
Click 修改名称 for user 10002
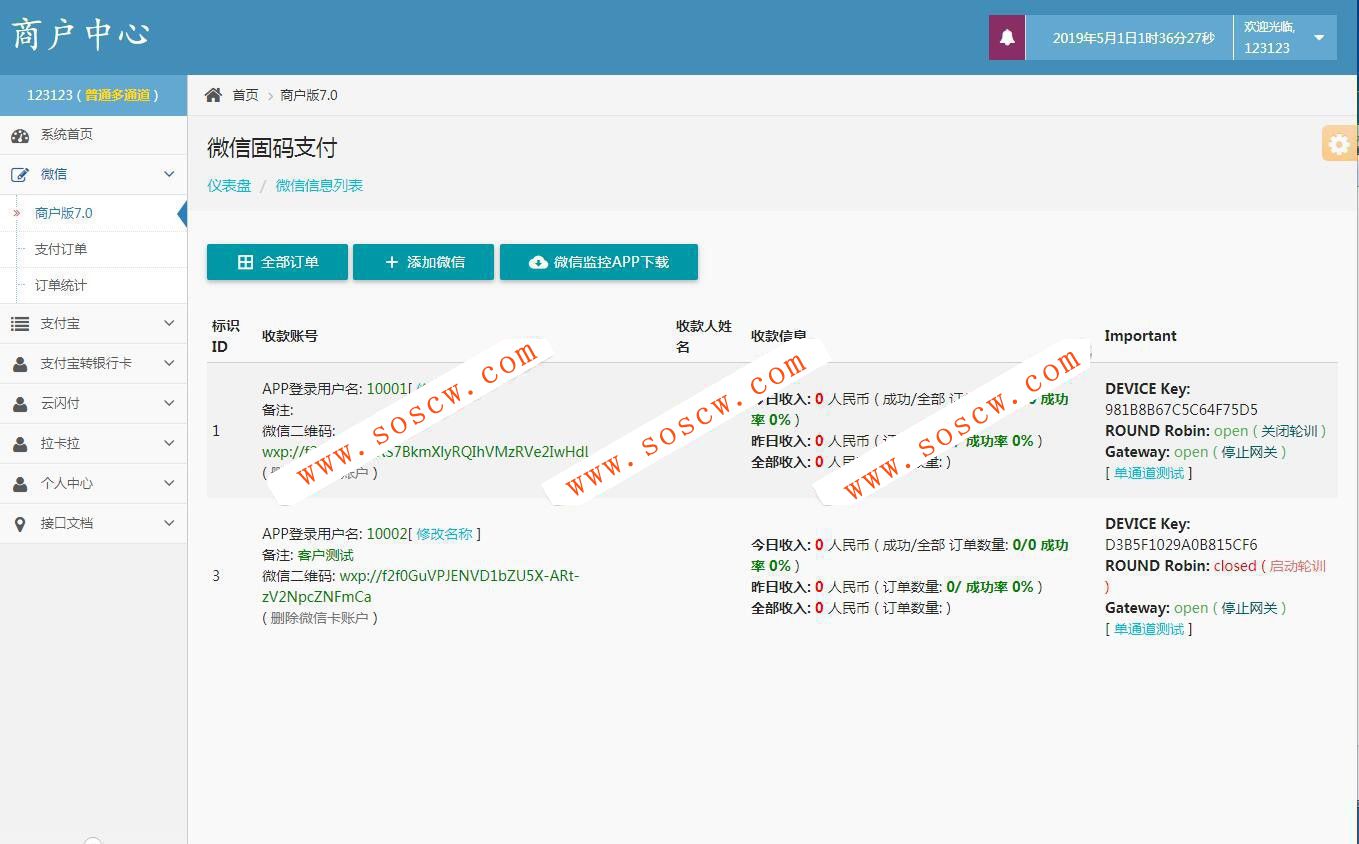[x=444, y=534]
